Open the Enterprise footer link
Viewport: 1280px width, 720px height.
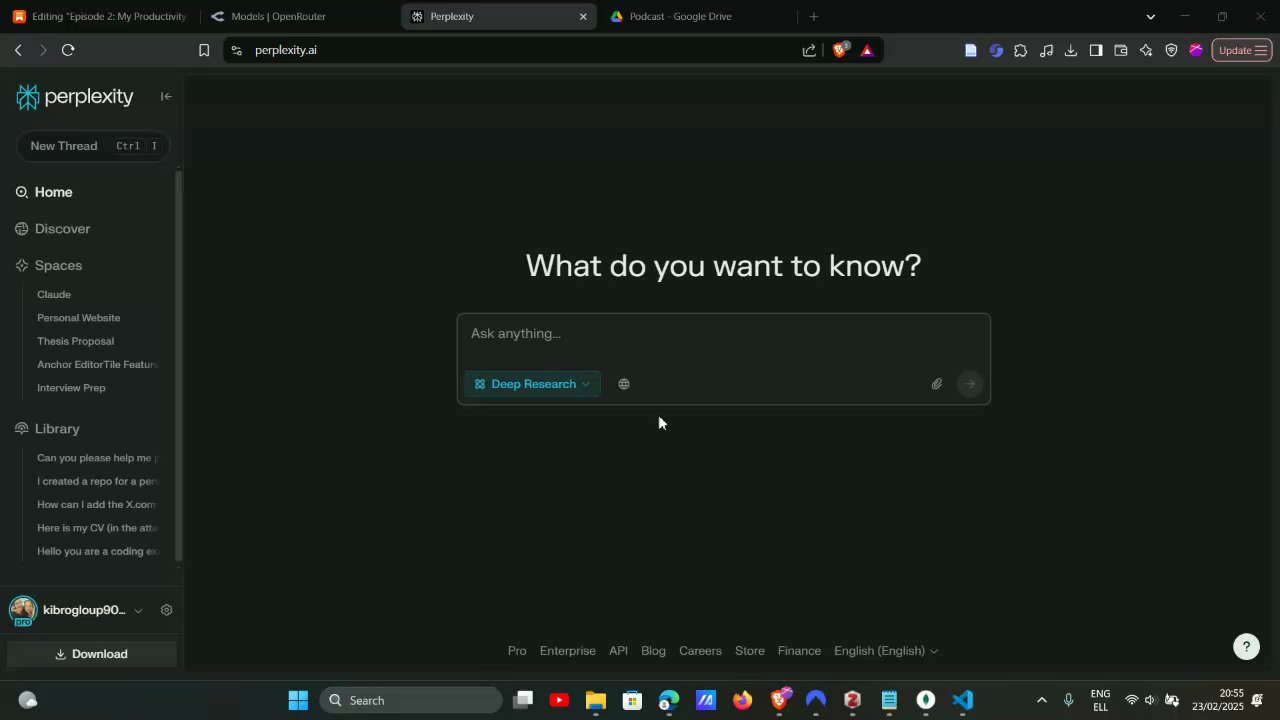click(x=568, y=651)
